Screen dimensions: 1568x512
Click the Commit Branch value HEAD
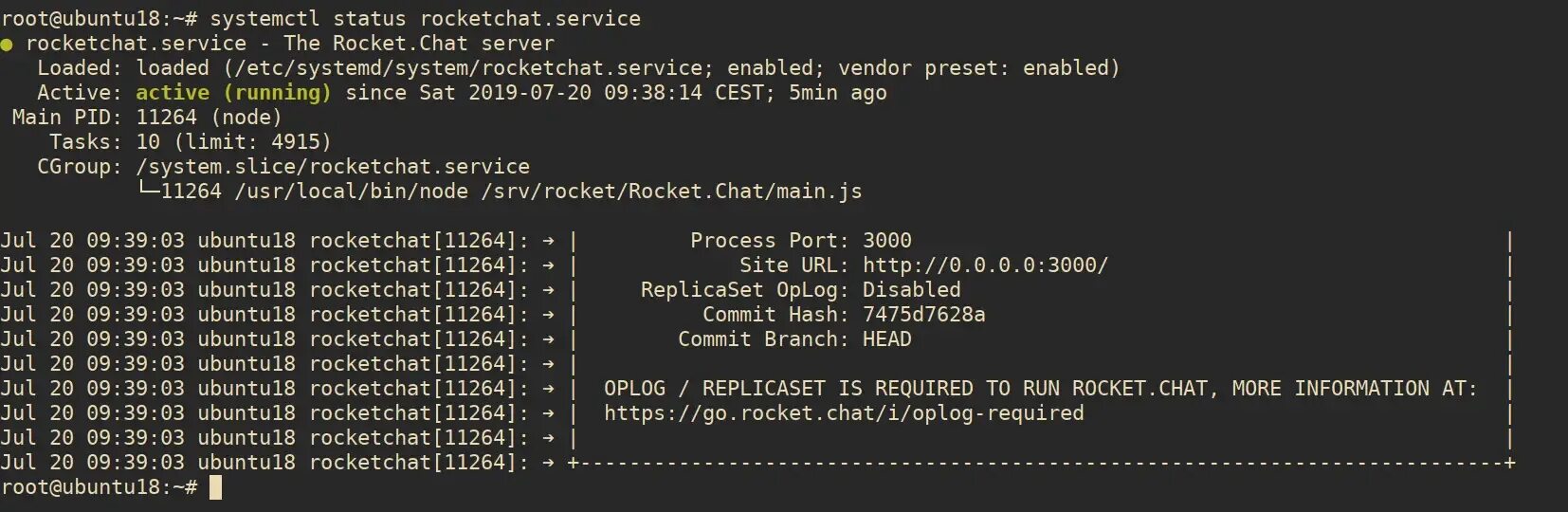(x=886, y=339)
